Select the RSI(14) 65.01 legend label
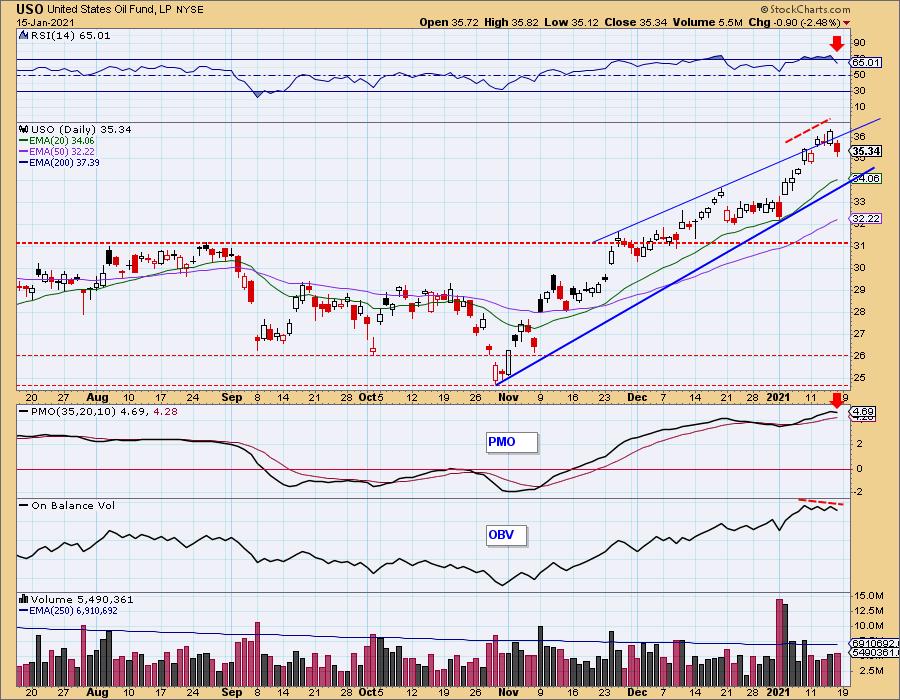Viewport: 900px width, 700px height. [x=70, y=36]
